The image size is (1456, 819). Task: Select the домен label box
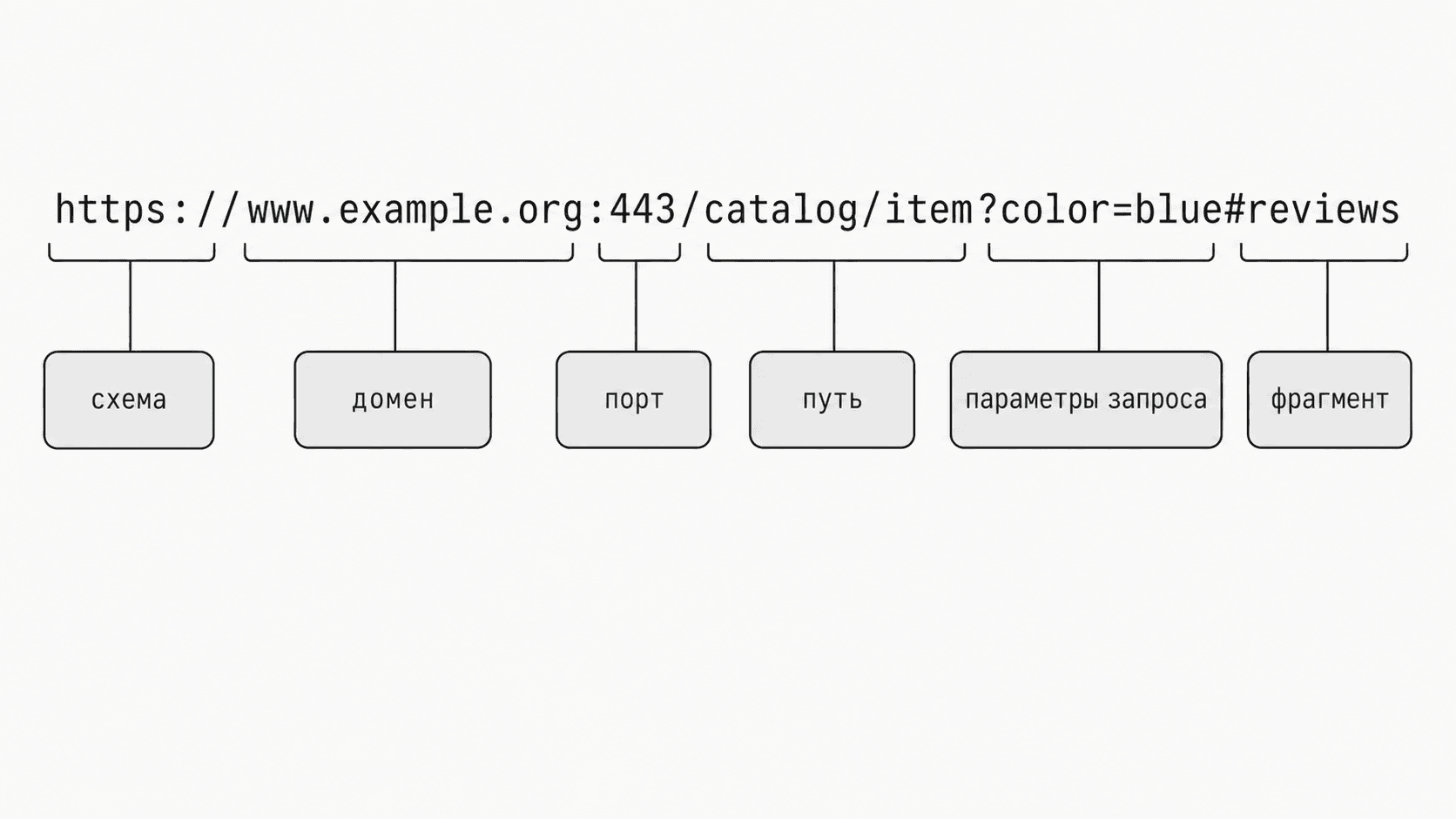(x=393, y=400)
